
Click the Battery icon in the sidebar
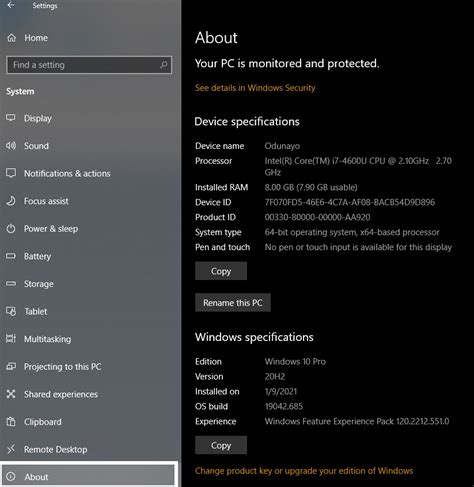pos(11,256)
